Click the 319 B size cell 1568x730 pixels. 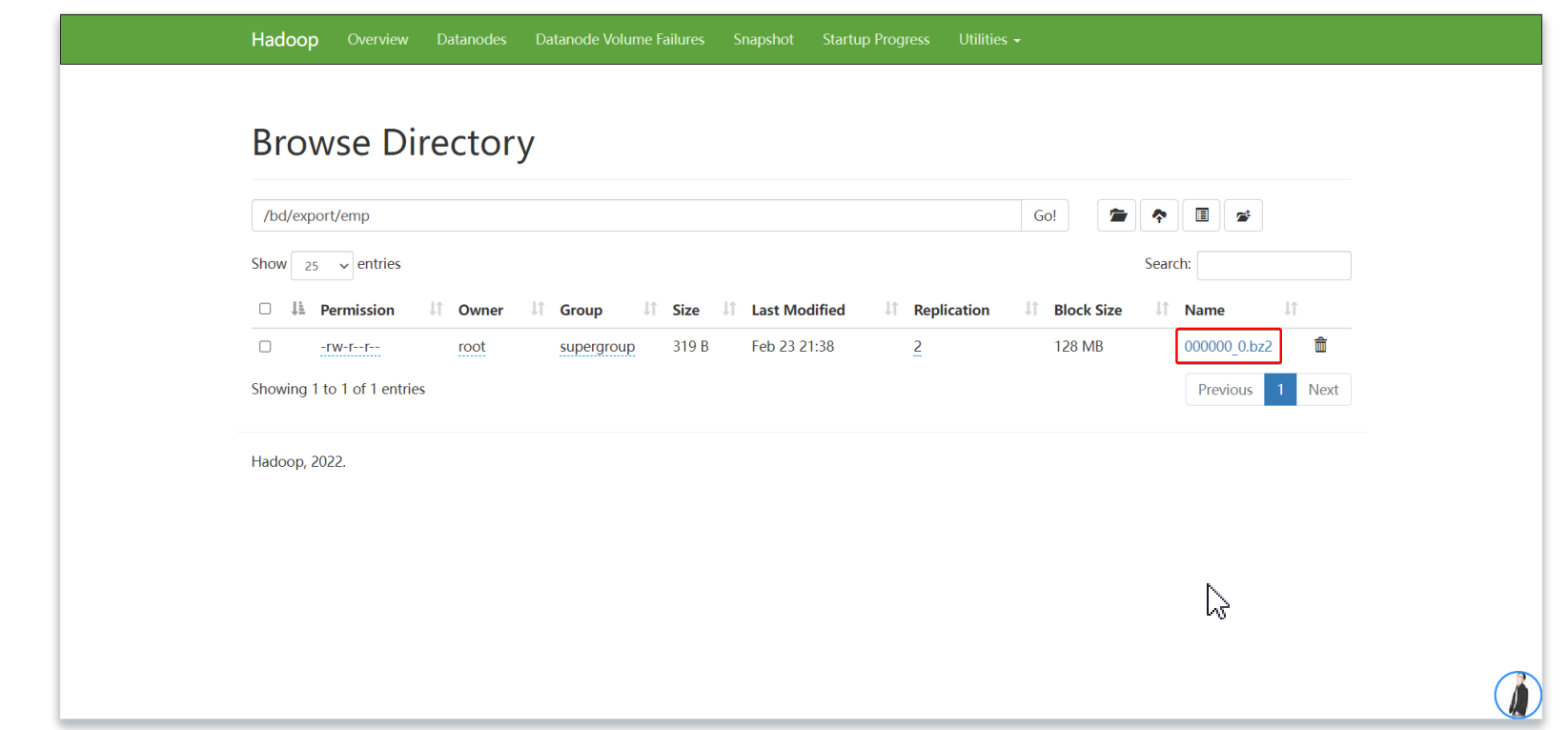tap(690, 346)
